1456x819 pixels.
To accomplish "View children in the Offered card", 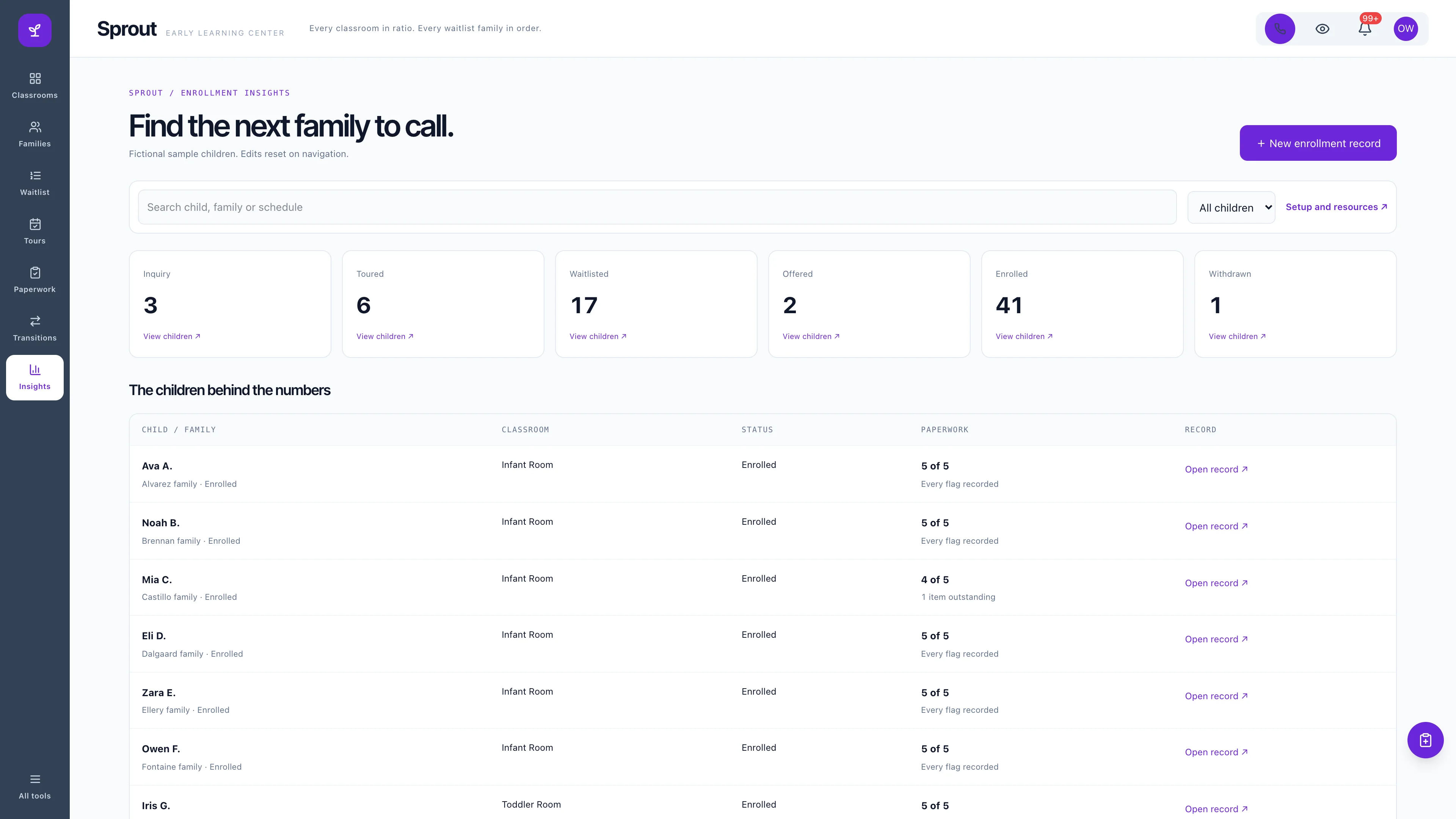I will pos(811,336).
